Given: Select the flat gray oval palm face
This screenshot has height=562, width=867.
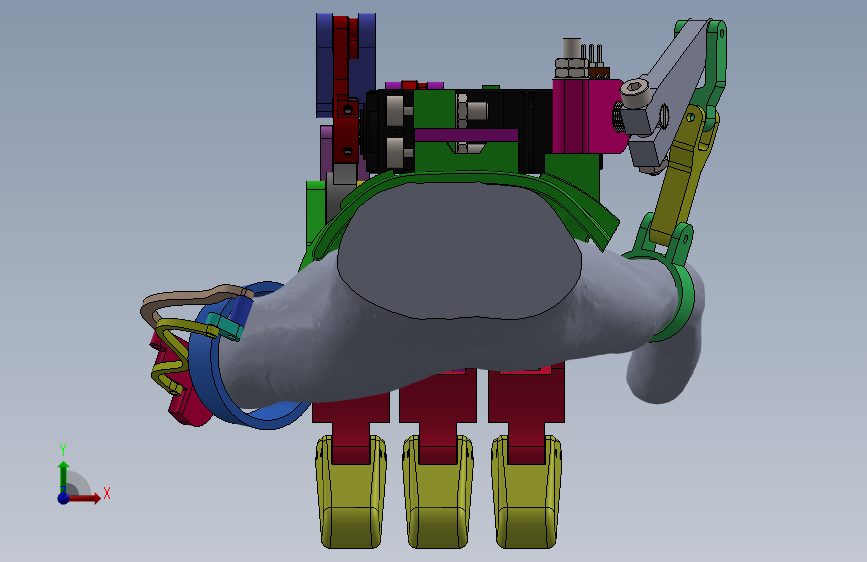Looking at the screenshot, I should [459, 250].
